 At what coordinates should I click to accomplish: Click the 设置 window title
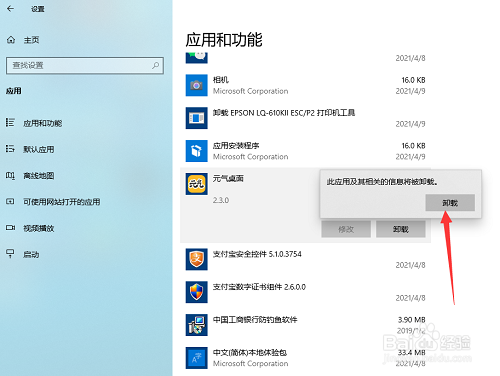pos(38,9)
